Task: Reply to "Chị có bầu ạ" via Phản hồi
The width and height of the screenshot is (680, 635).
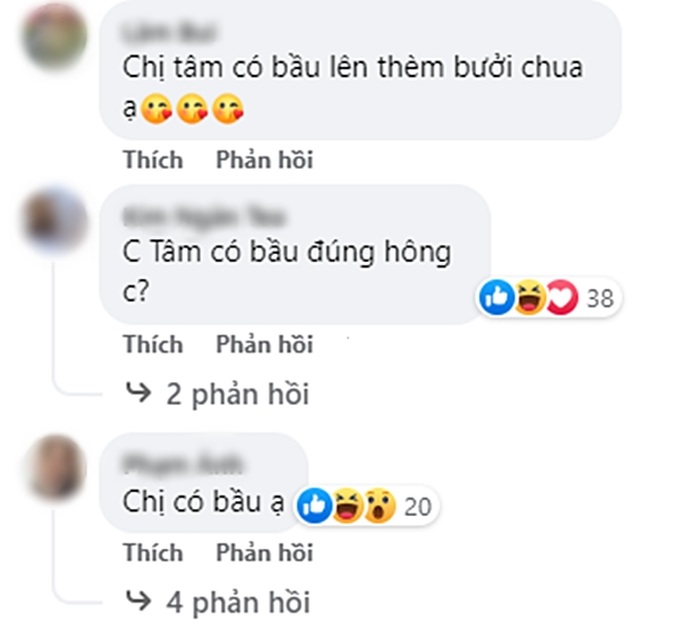Action: pyautogui.click(x=265, y=552)
